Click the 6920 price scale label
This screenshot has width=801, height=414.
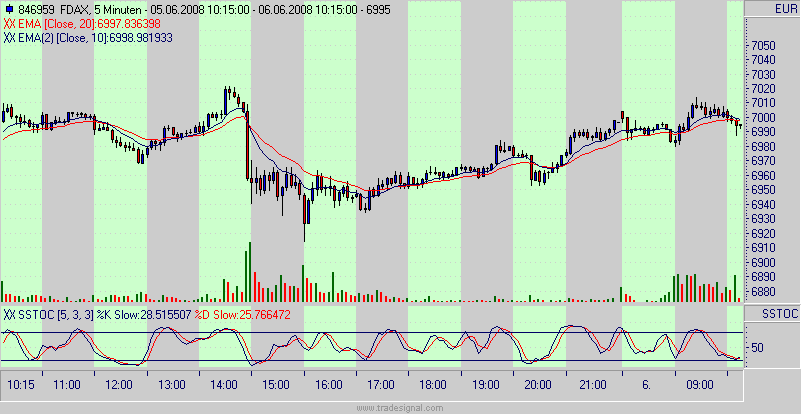[763, 234]
